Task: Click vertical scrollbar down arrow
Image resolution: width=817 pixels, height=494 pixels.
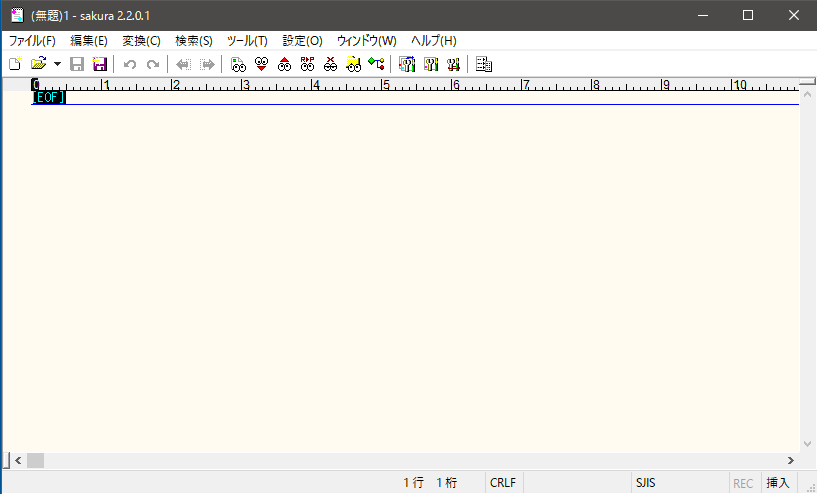Action: pos(808,444)
